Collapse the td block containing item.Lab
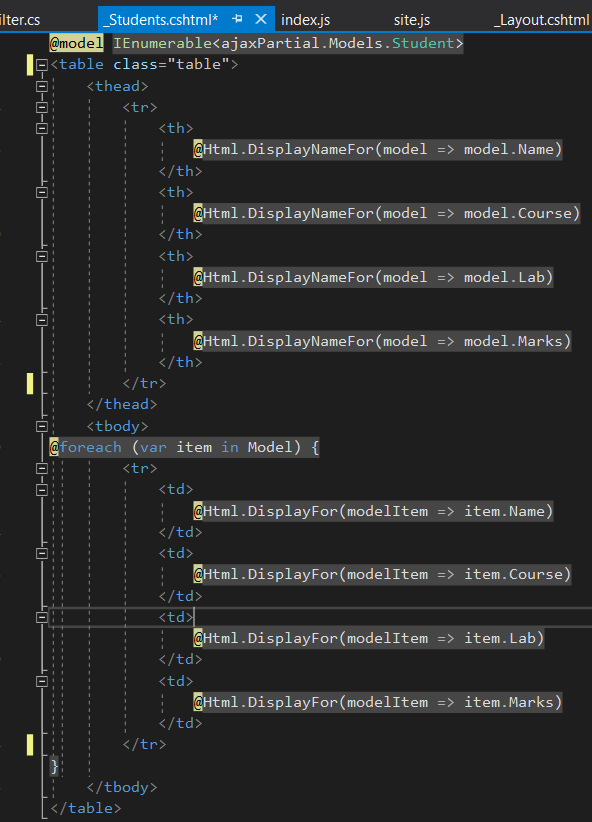The image size is (592, 822). pyautogui.click(x=42, y=618)
